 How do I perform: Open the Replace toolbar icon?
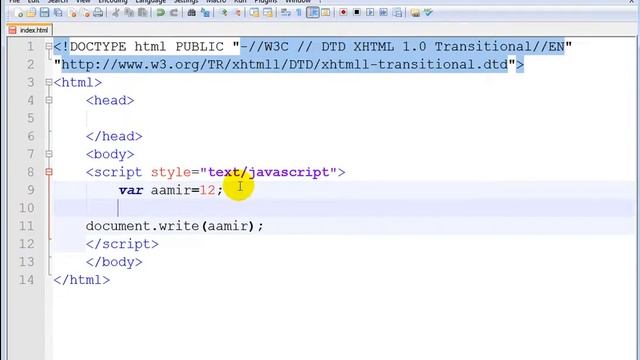tap(205, 13)
